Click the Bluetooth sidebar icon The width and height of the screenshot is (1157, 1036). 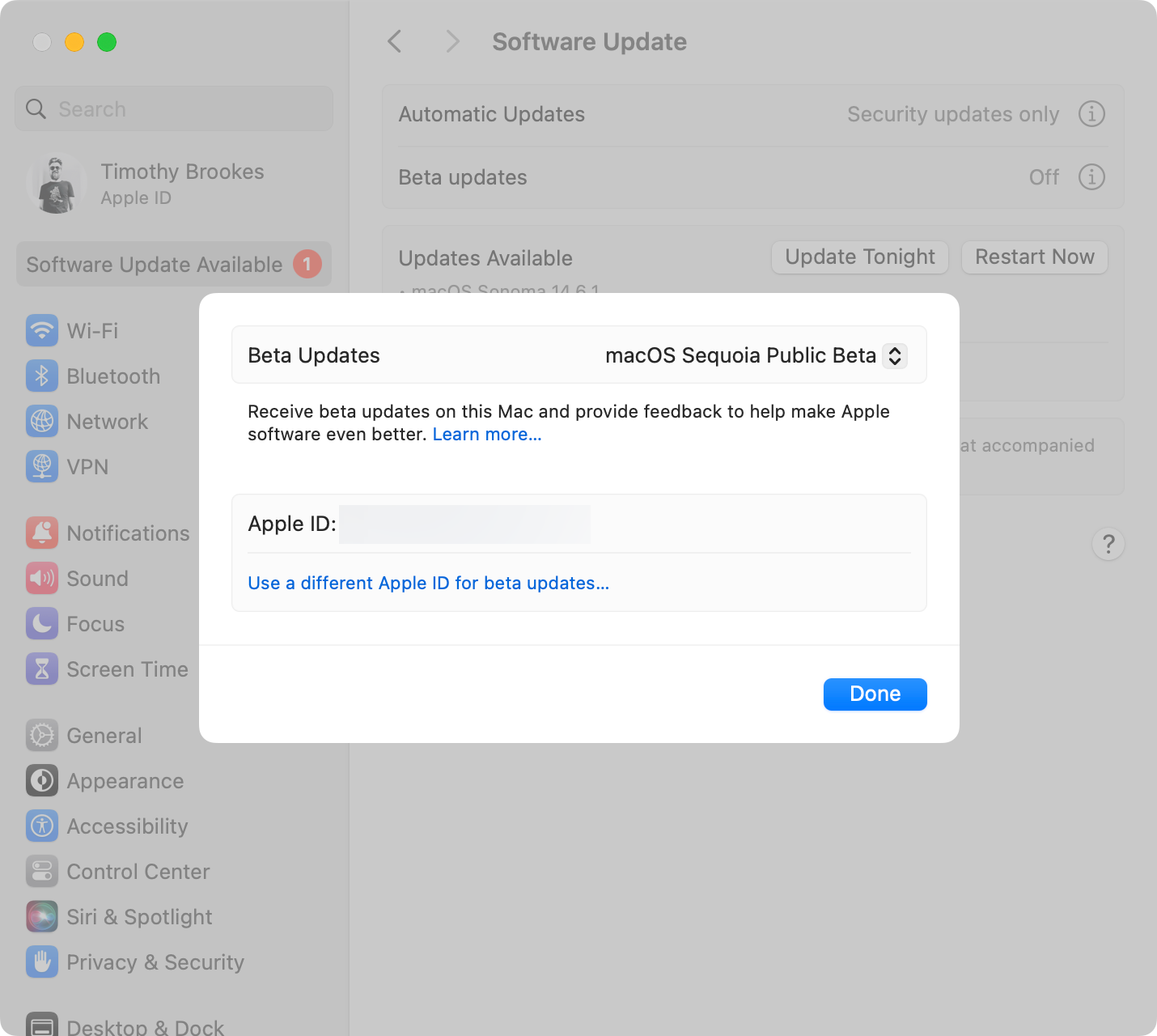42,376
